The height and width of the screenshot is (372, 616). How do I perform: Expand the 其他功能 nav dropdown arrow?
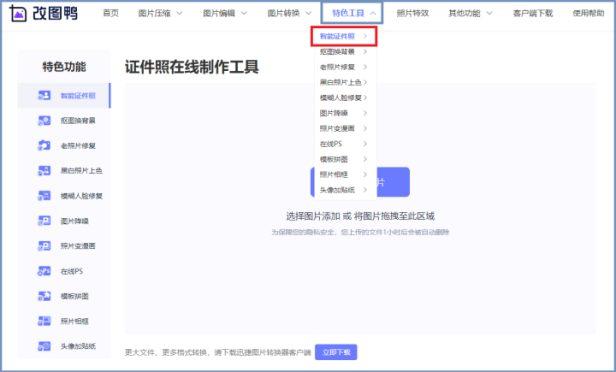pos(490,13)
